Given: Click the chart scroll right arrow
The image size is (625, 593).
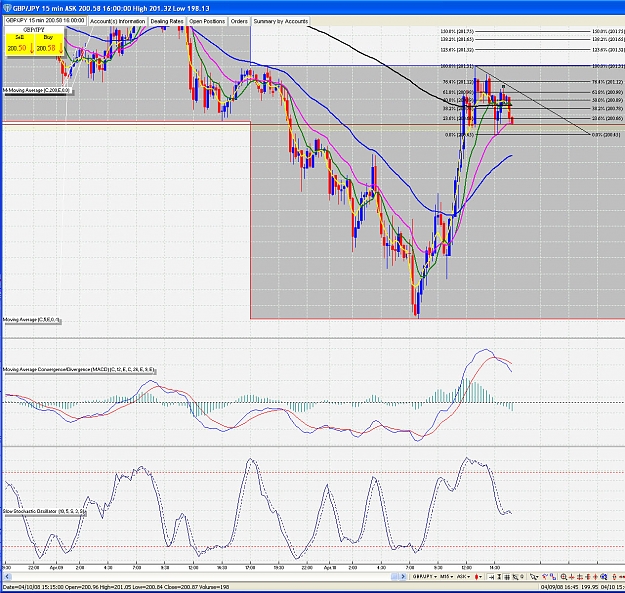Looking at the screenshot, I should (403, 577).
